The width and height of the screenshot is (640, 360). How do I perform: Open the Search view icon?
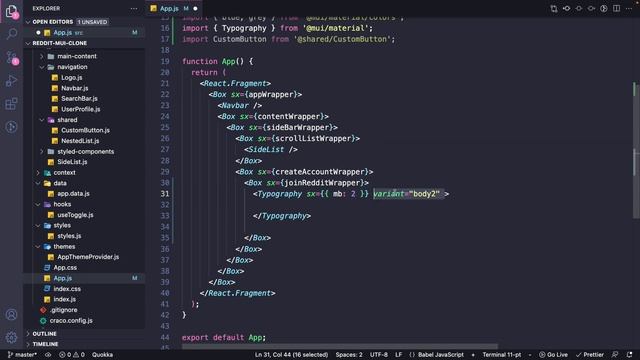[x=11, y=33]
